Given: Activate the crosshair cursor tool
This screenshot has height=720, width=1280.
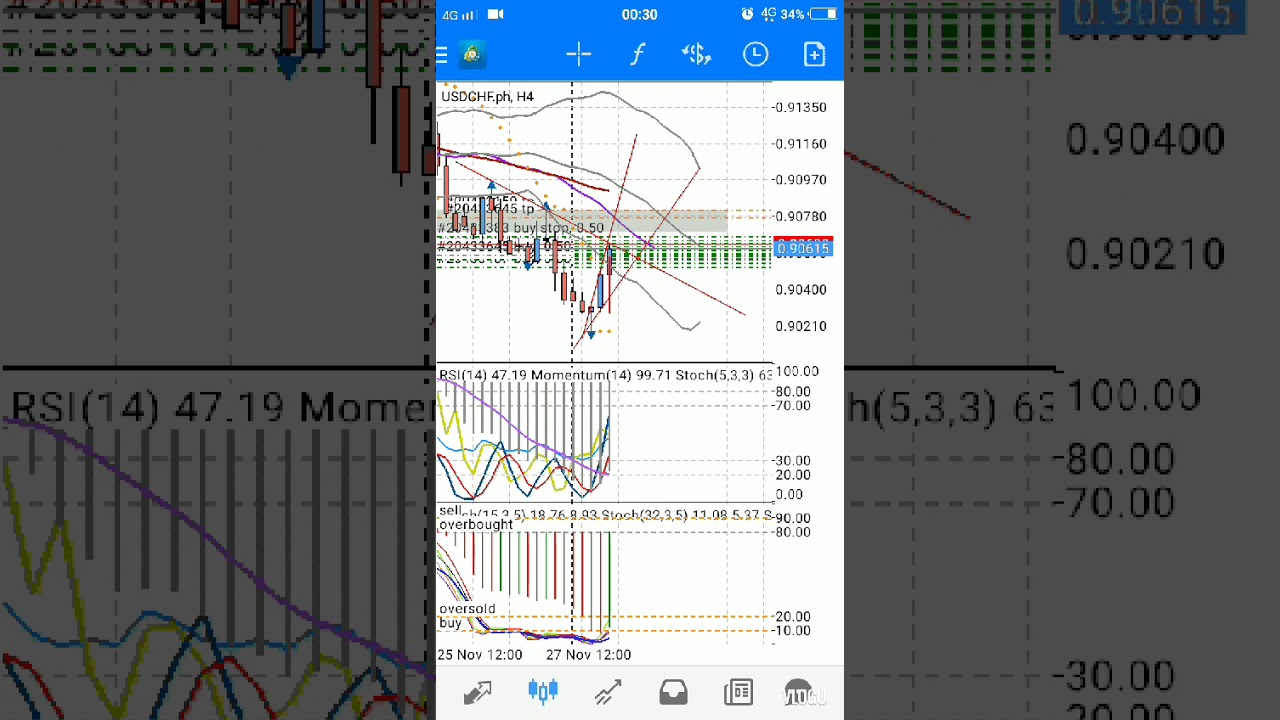Looking at the screenshot, I should click(579, 54).
